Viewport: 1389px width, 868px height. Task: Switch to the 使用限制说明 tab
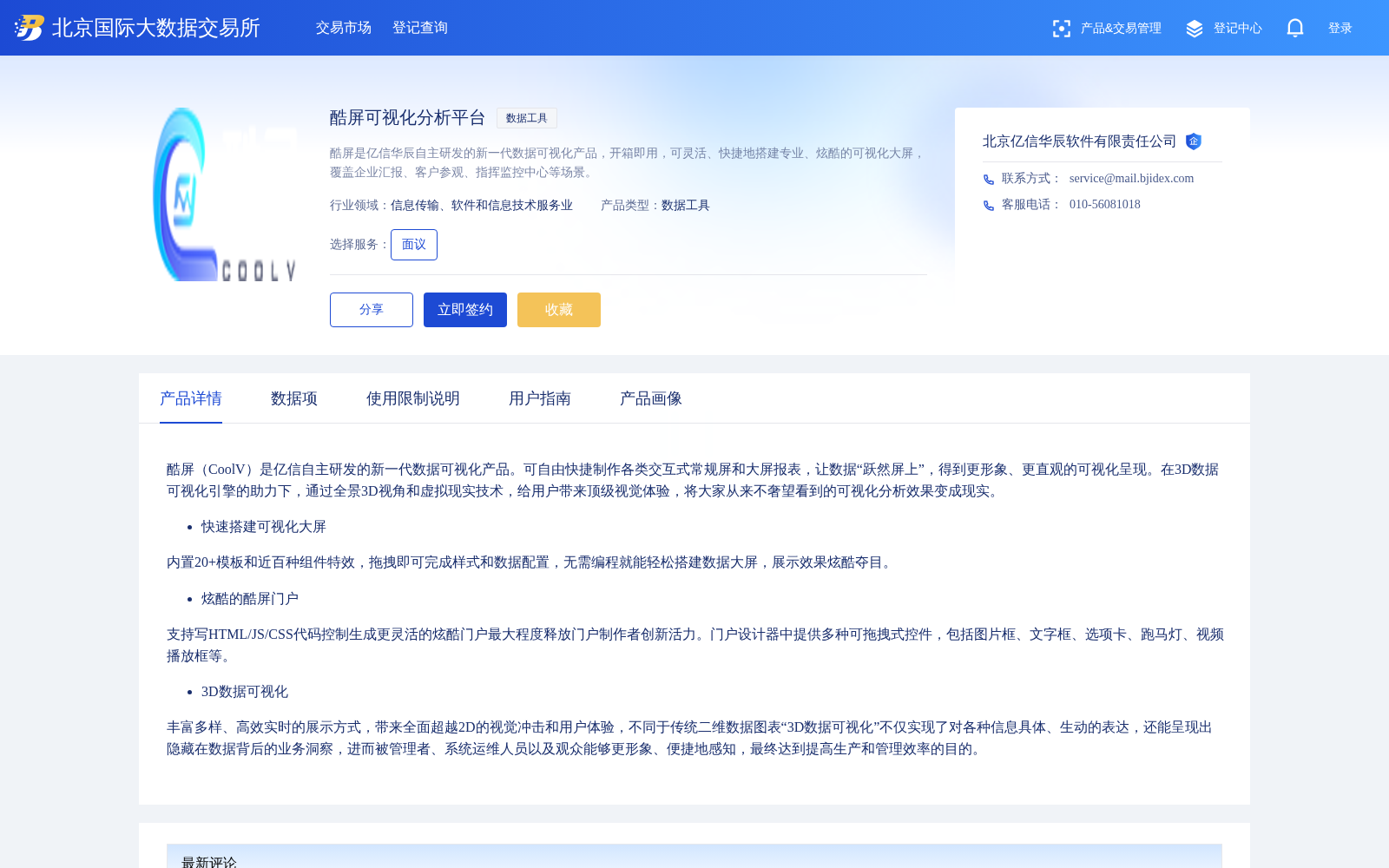(413, 398)
